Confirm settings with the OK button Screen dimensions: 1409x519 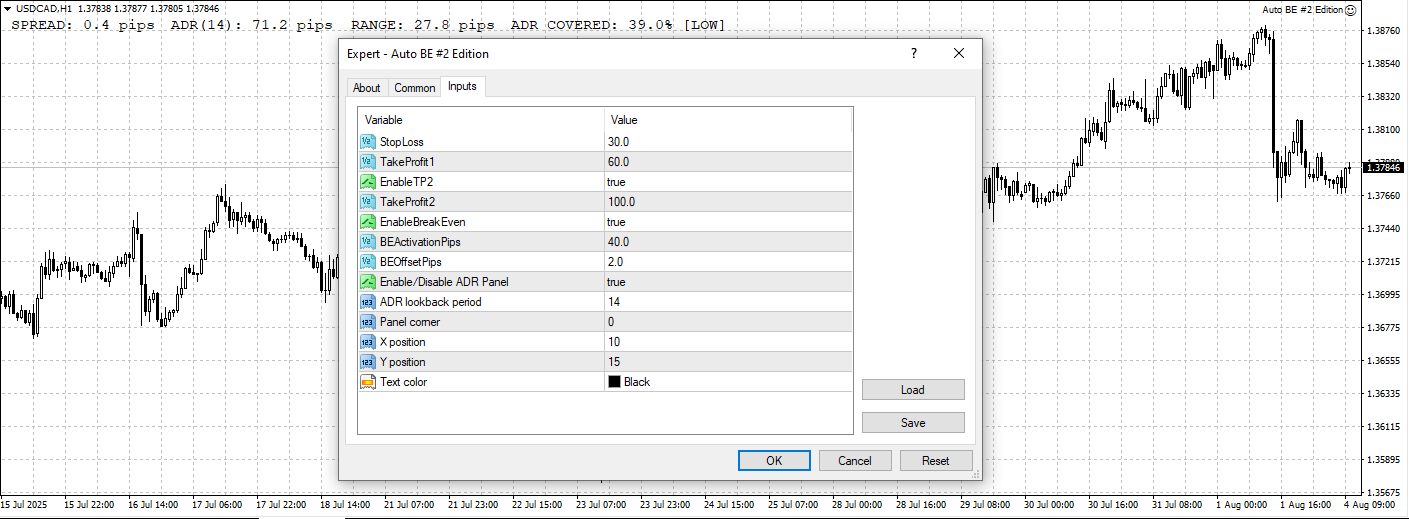point(774,461)
